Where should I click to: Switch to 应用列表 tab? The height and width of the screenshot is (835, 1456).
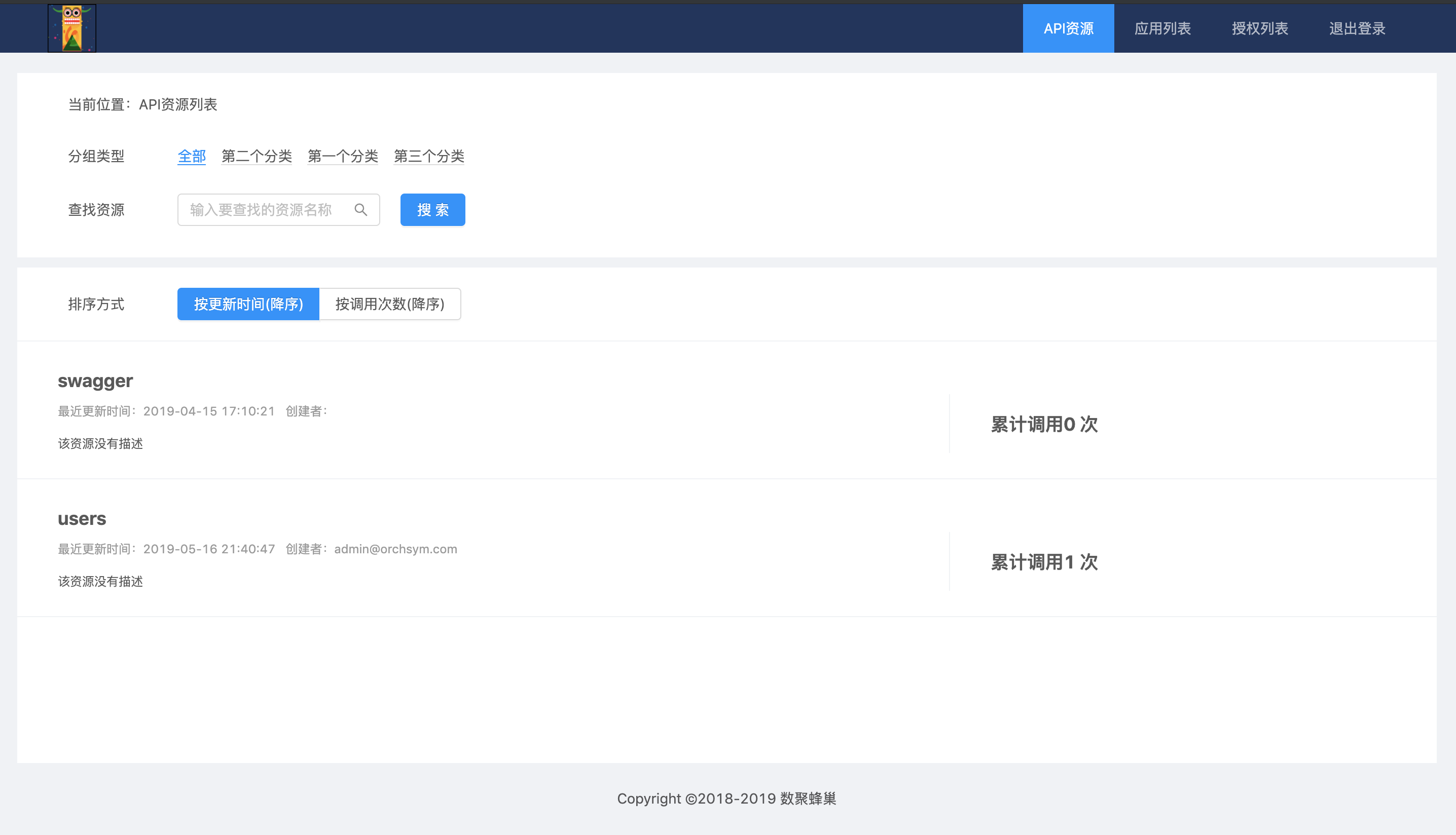pyautogui.click(x=1162, y=28)
